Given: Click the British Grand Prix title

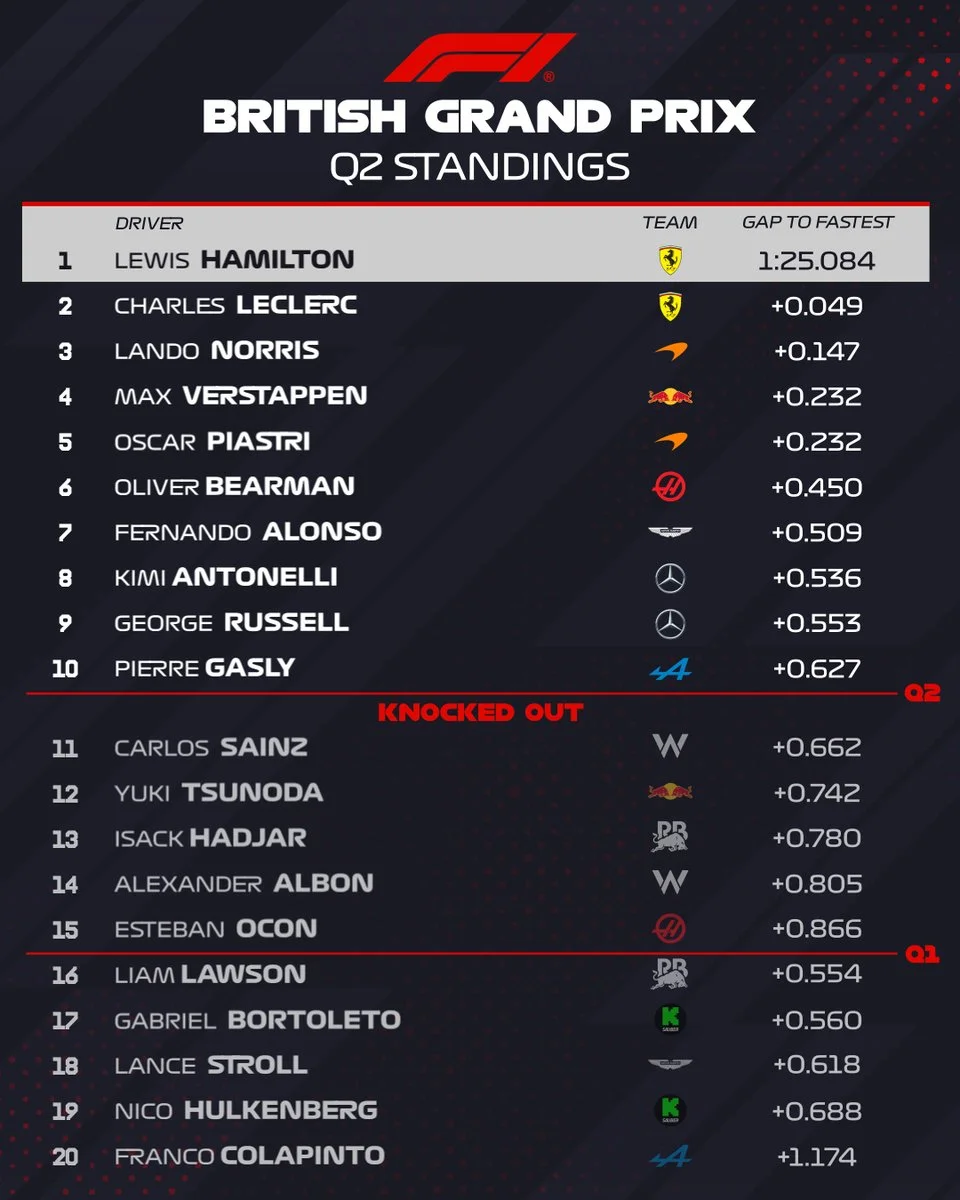Looking at the screenshot, I should (479, 118).
